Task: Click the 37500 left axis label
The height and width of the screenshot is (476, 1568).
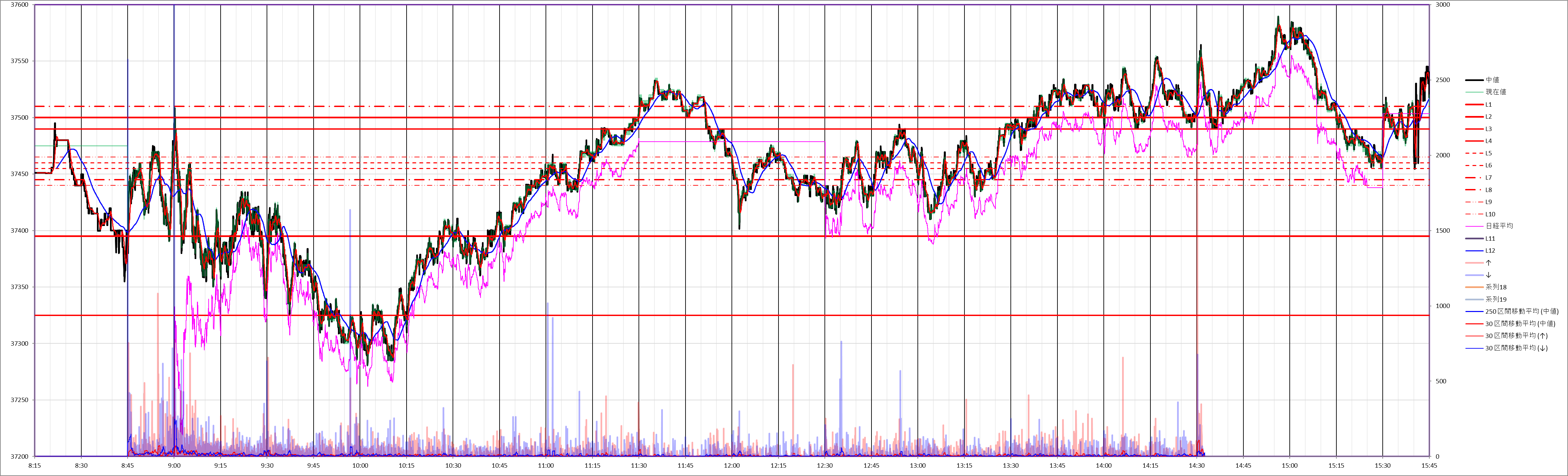Action: pos(19,117)
